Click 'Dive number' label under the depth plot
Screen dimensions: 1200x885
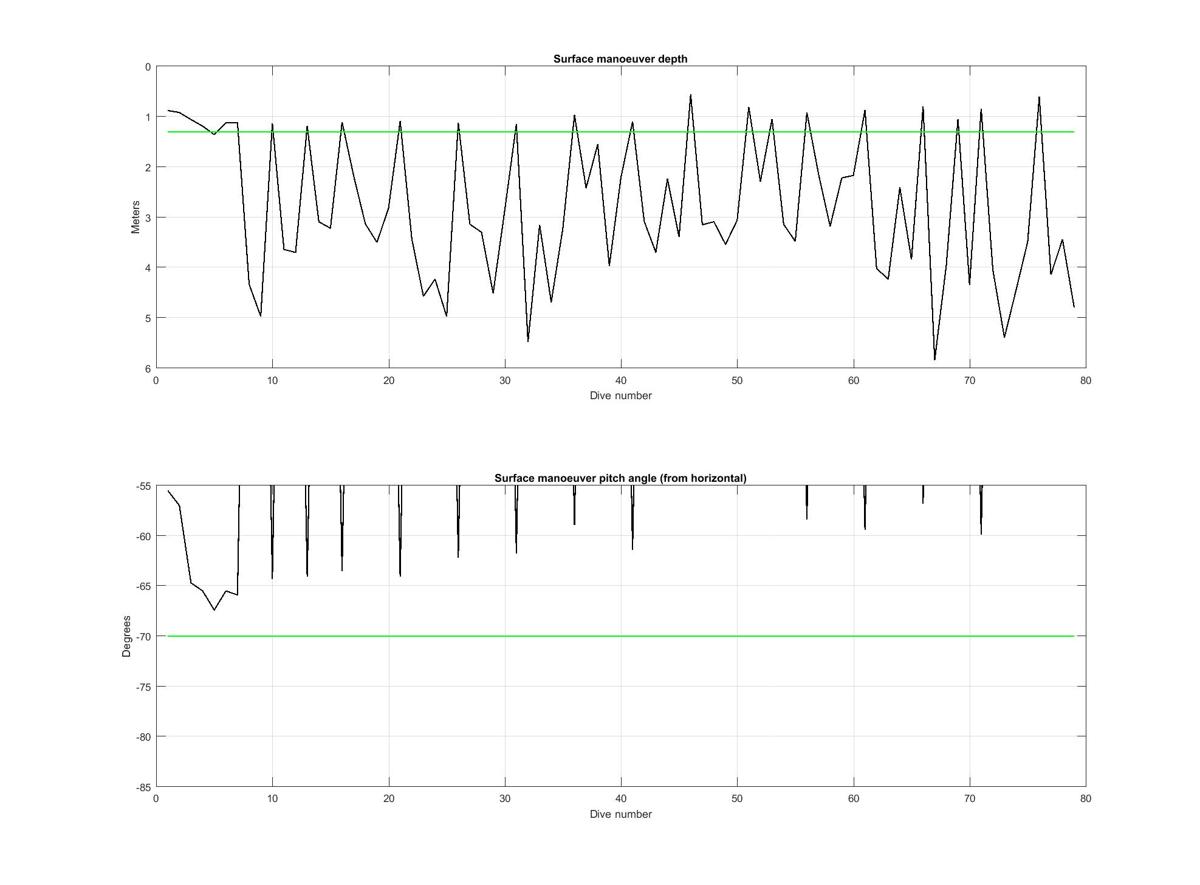pyautogui.click(x=620, y=395)
